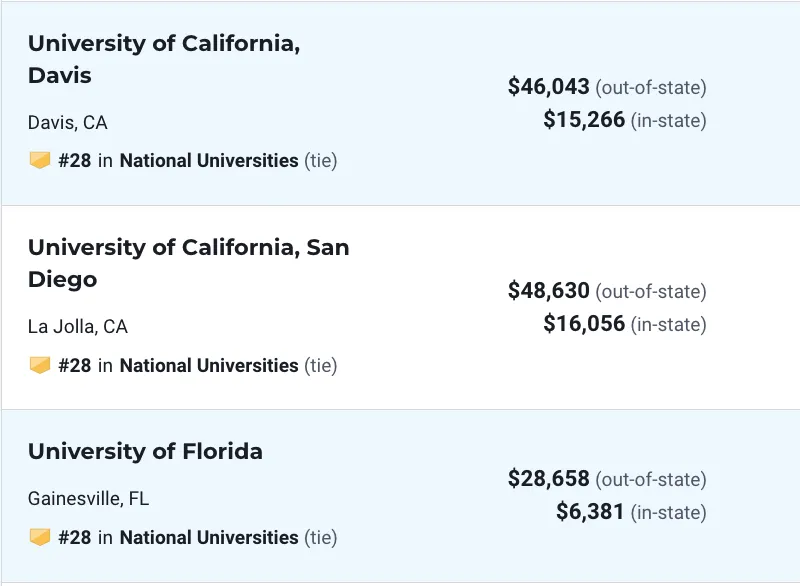Click the badge icon beside UC San Diego ranking

pyautogui.click(x=39, y=365)
